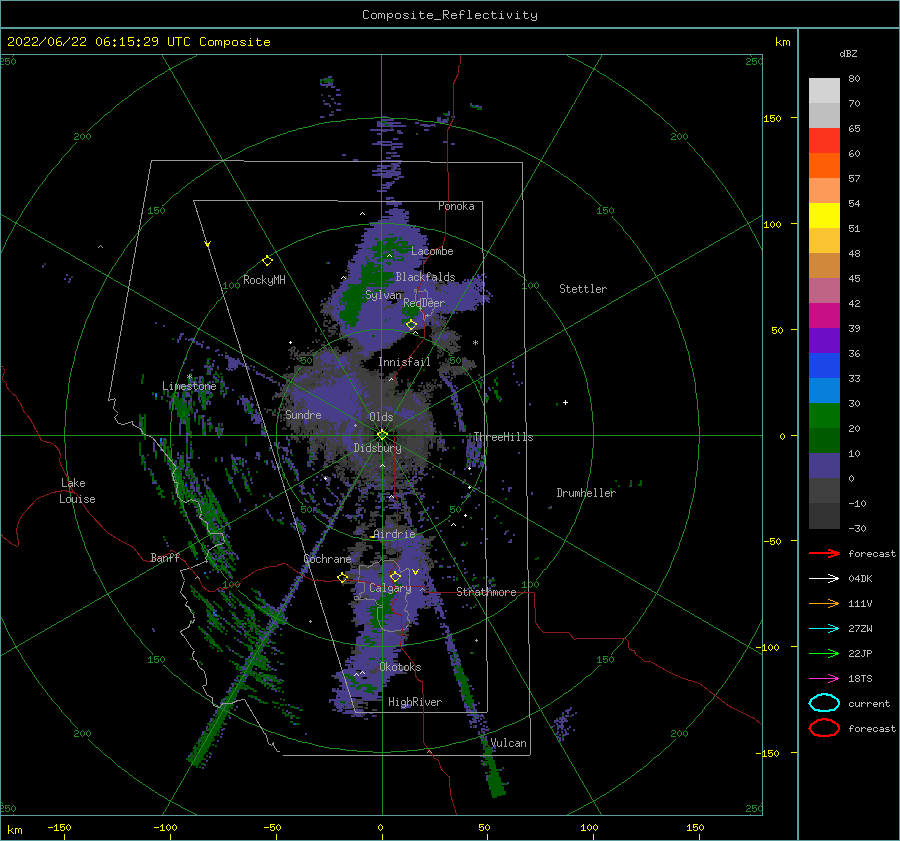Select the Drumheller label

(x=586, y=493)
